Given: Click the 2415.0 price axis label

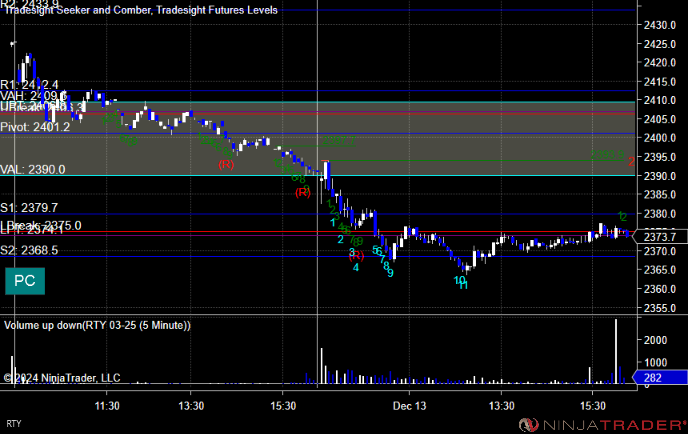Looking at the screenshot, I should point(659,82).
